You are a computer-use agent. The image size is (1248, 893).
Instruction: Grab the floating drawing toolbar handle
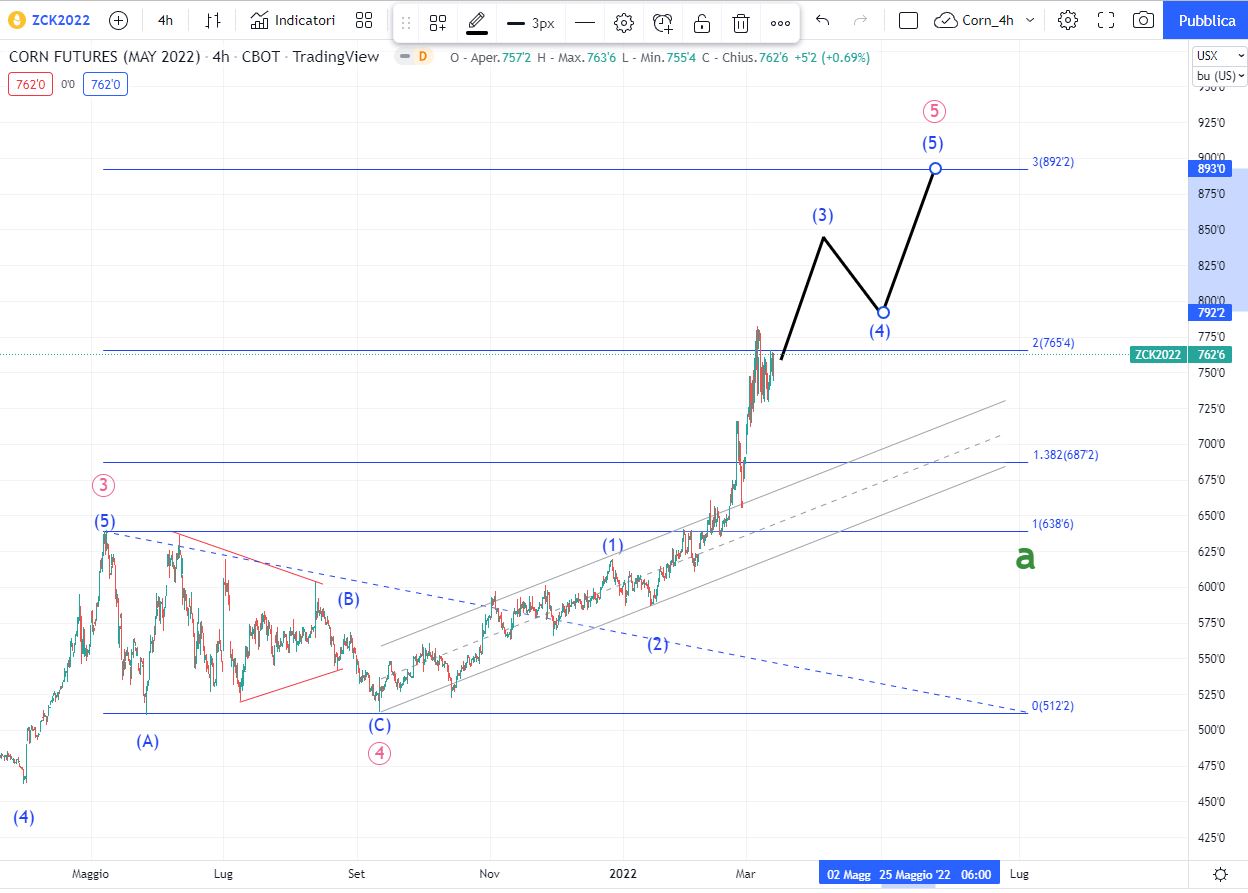click(406, 22)
